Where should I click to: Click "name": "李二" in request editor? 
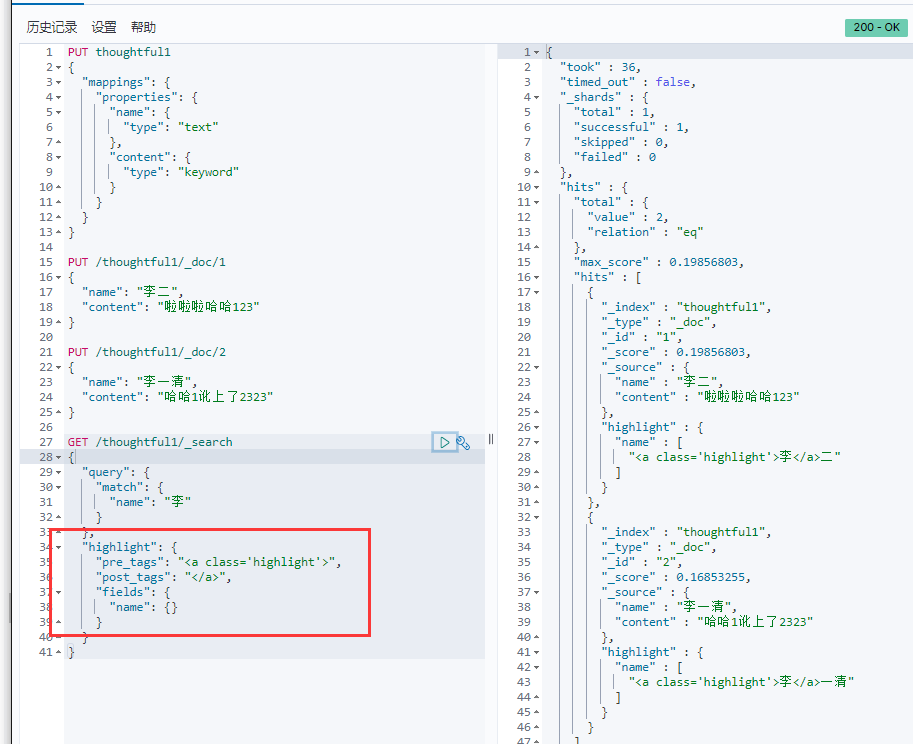click(x=133, y=292)
